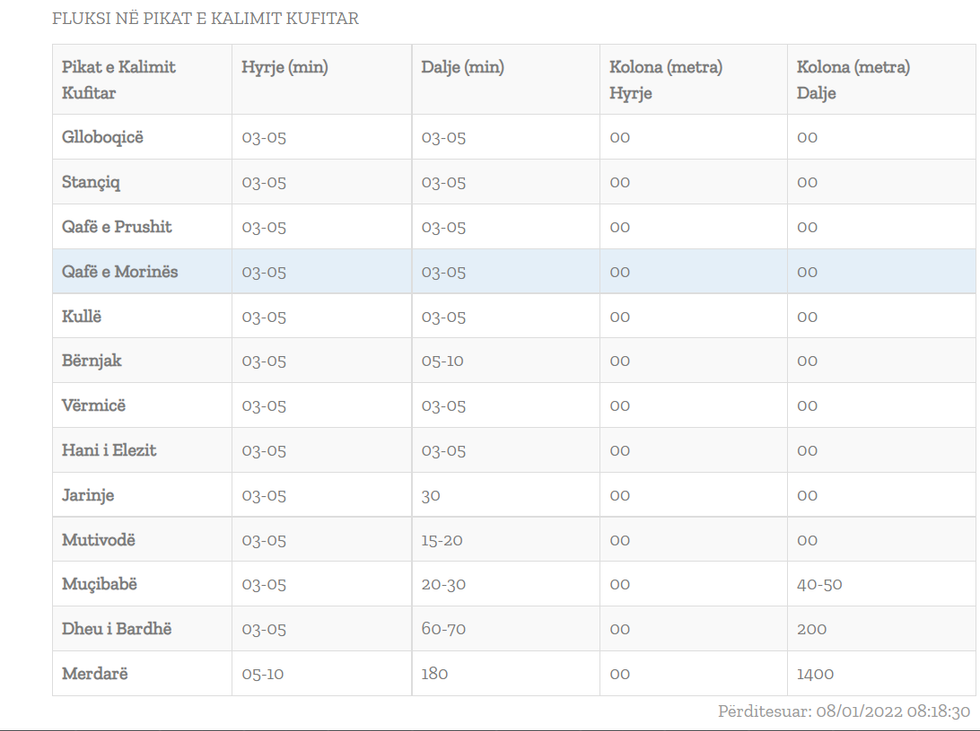The width and height of the screenshot is (980, 731).
Task: Select Dheu i Bardhë row
Action: pos(117,629)
